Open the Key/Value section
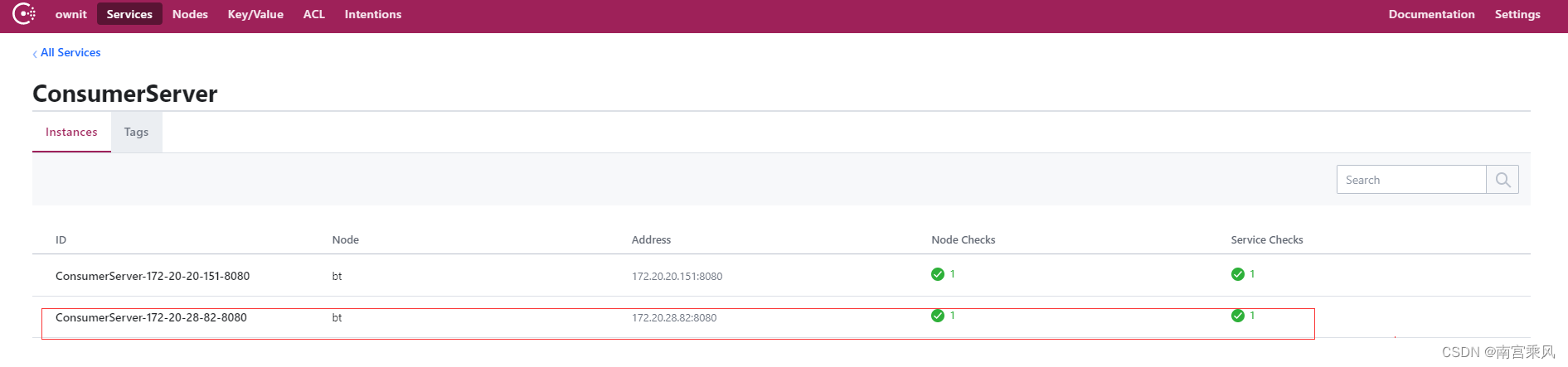1568x367 pixels. [255, 14]
